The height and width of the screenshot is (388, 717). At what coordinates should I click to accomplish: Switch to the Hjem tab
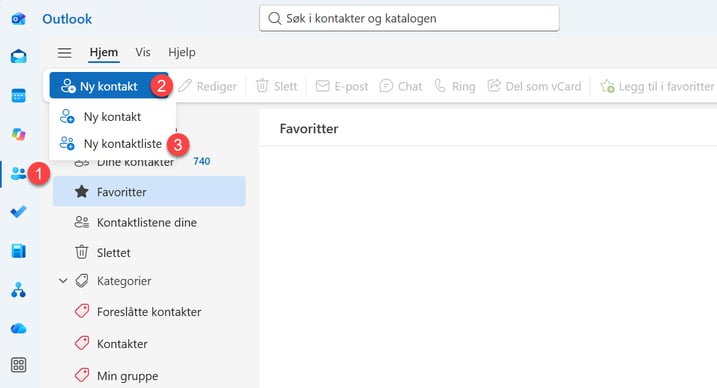(104, 53)
